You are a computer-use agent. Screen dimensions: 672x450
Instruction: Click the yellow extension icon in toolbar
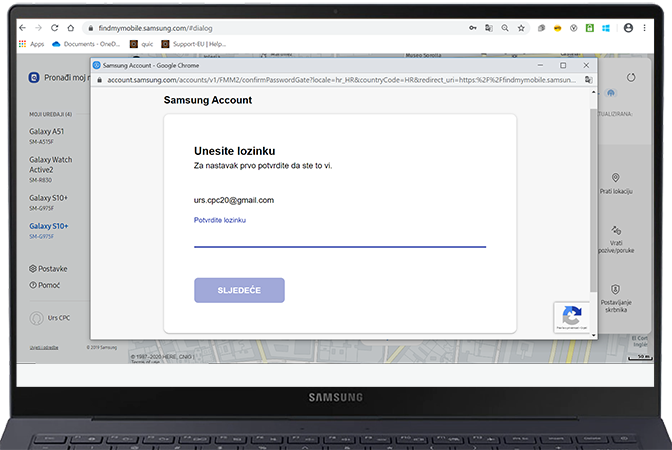pyautogui.click(x=558, y=28)
